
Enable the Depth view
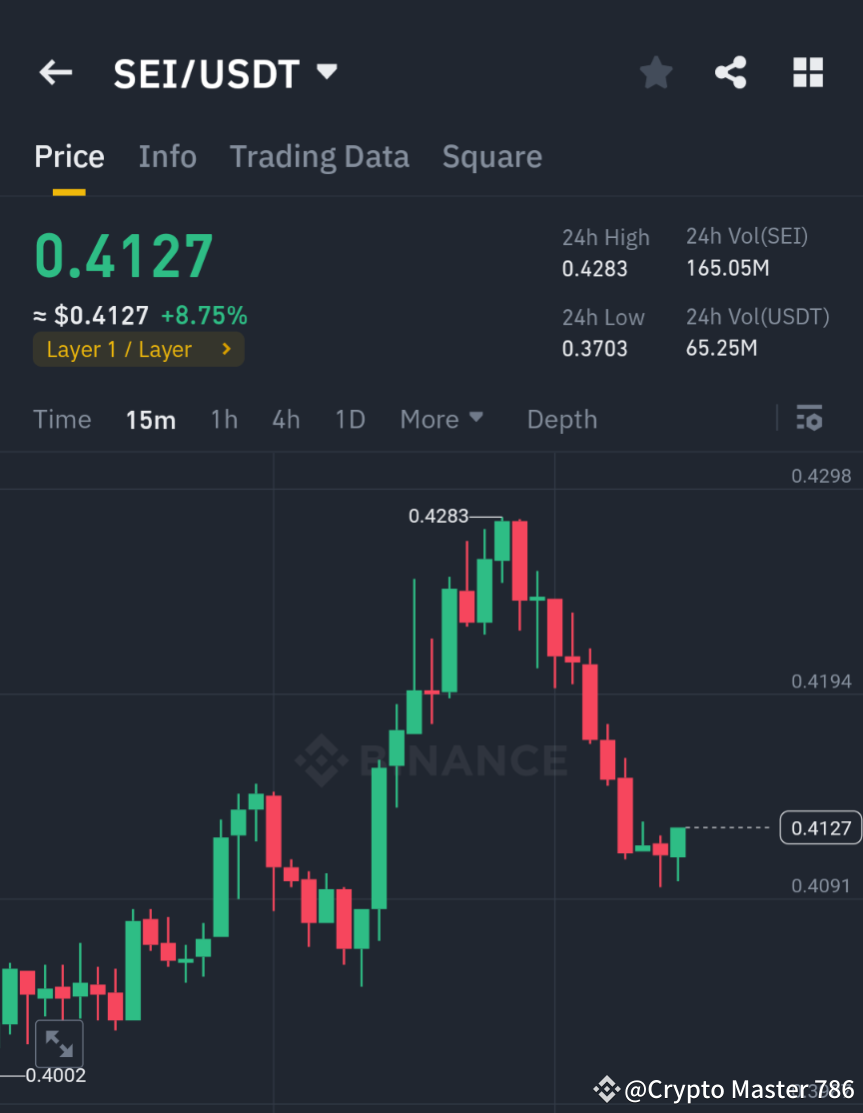(x=561, y=419)
